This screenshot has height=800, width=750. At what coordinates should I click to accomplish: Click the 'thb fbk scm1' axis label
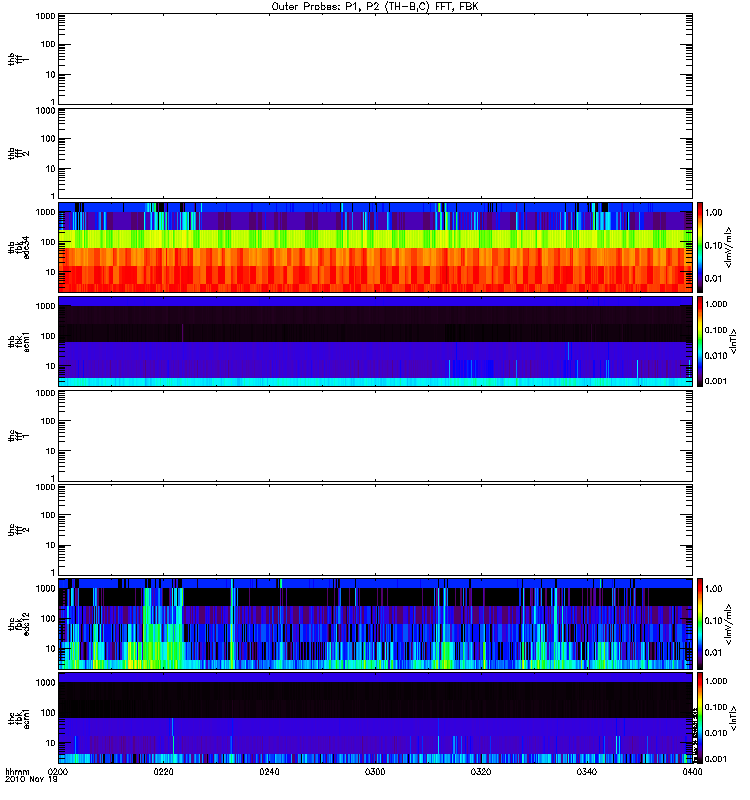pyautogui.click(x=19, y=342)
